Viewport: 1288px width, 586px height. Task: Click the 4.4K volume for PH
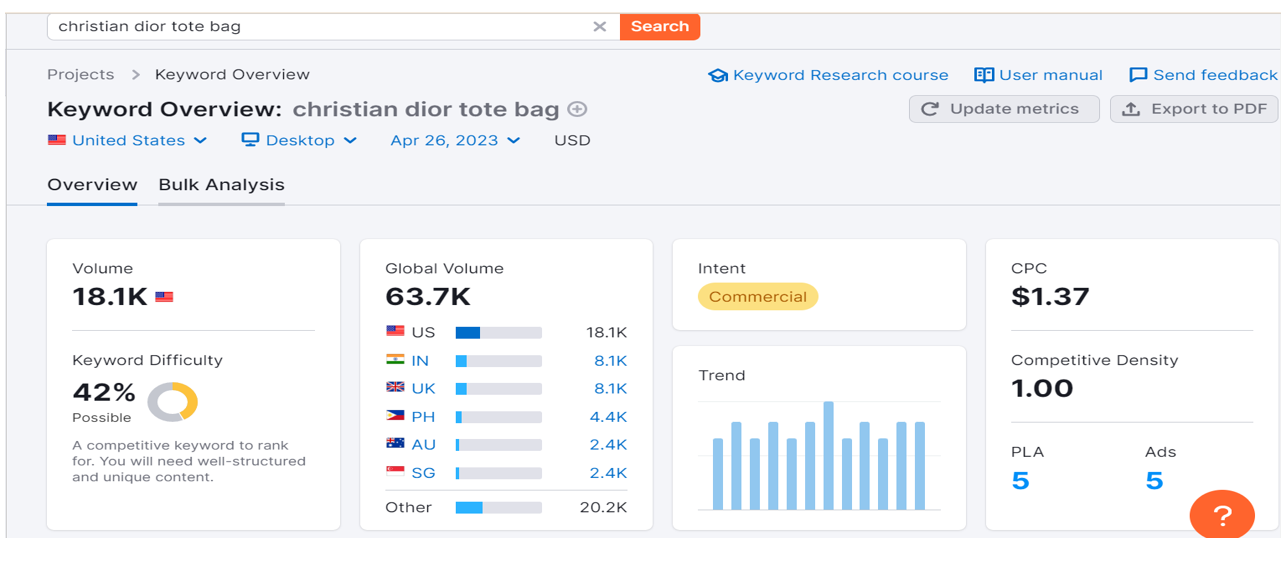coord(609,417)
